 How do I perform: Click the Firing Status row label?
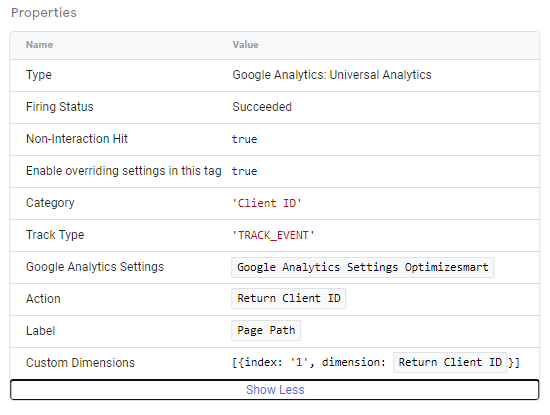coord(60,107)
